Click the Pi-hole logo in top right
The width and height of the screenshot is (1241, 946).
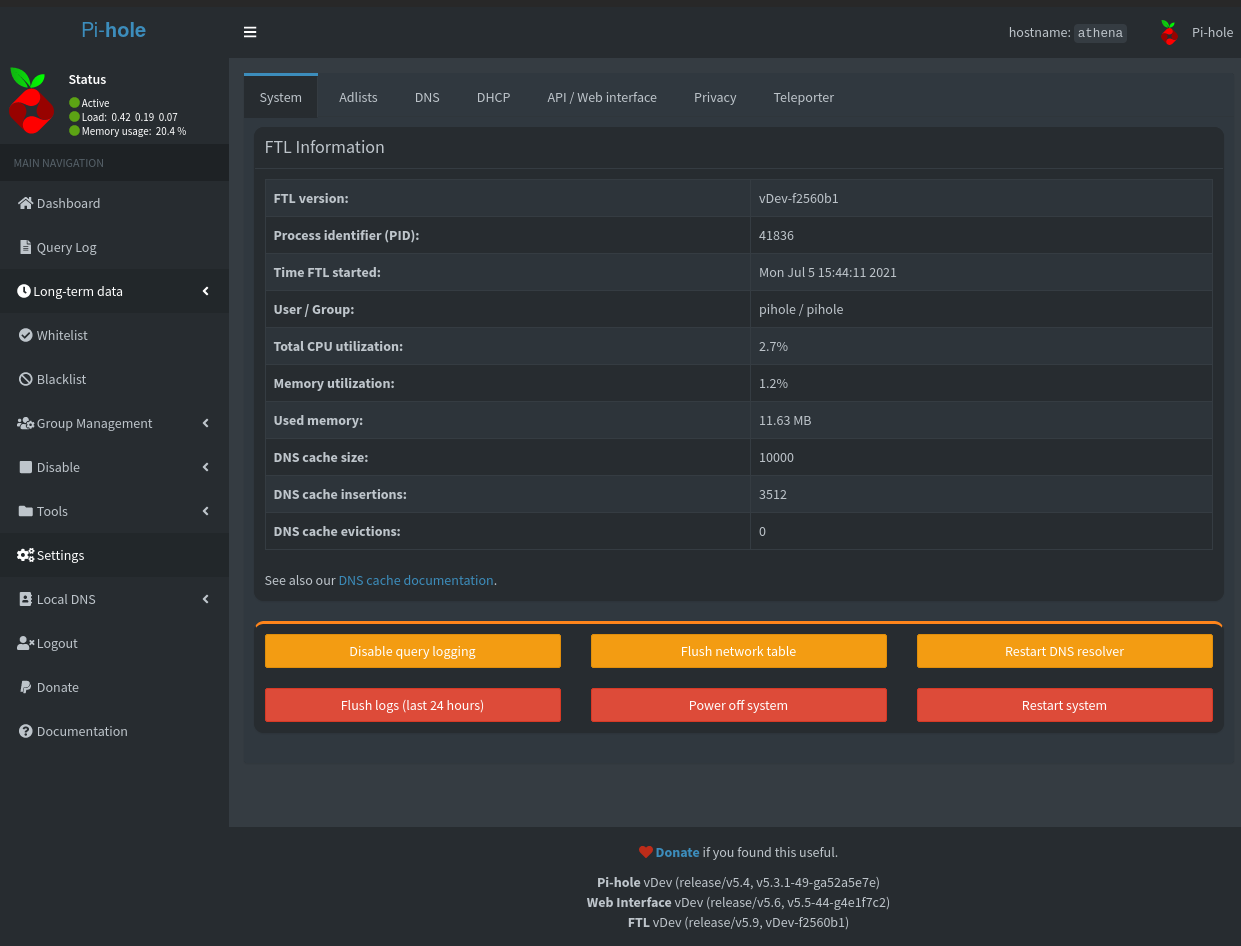(1169, 32)
